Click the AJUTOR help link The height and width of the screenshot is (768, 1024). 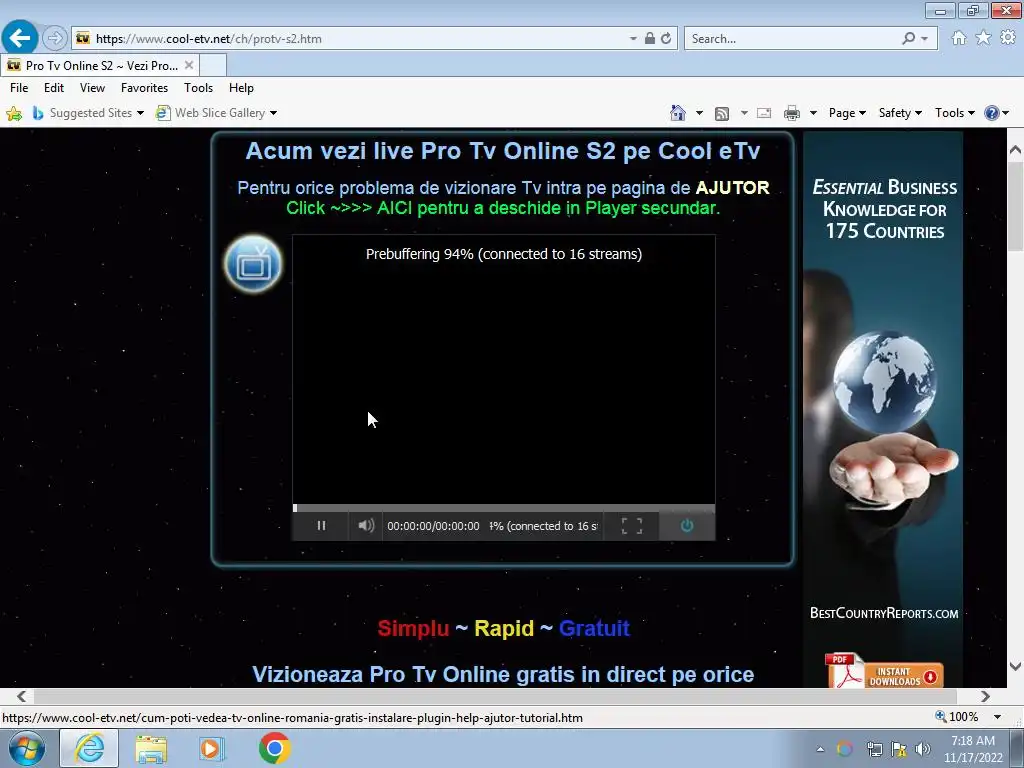(x=732, y=188)
